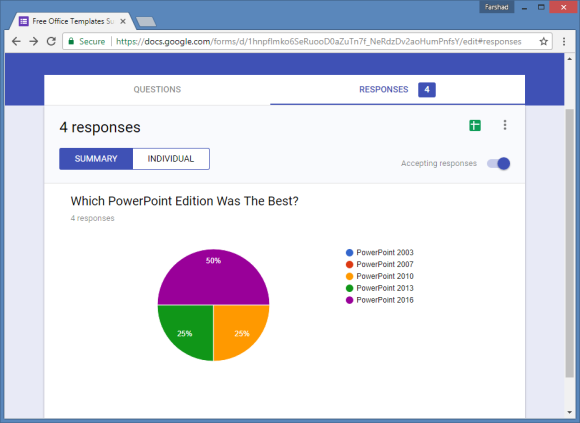
Task: Bookmark page with the star icon
Action: 543,41
